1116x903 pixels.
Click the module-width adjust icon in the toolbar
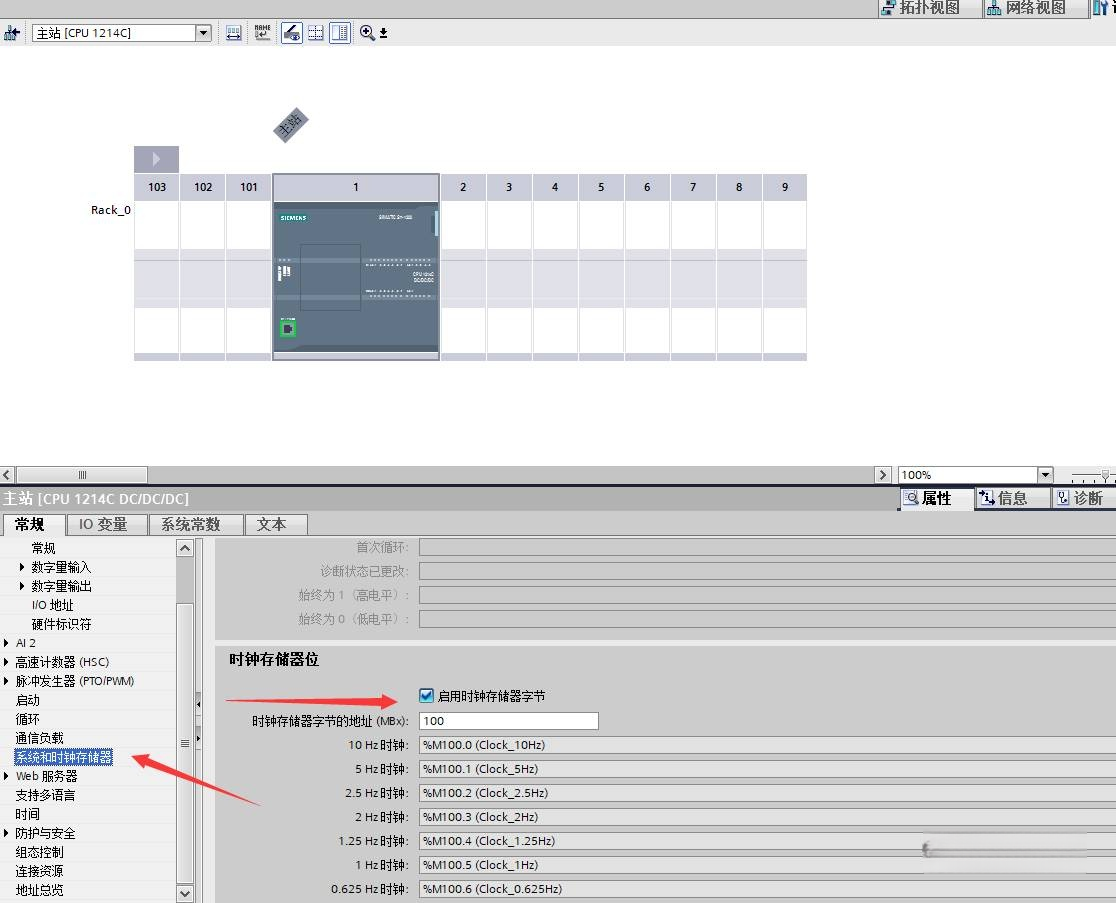(233, 33)
